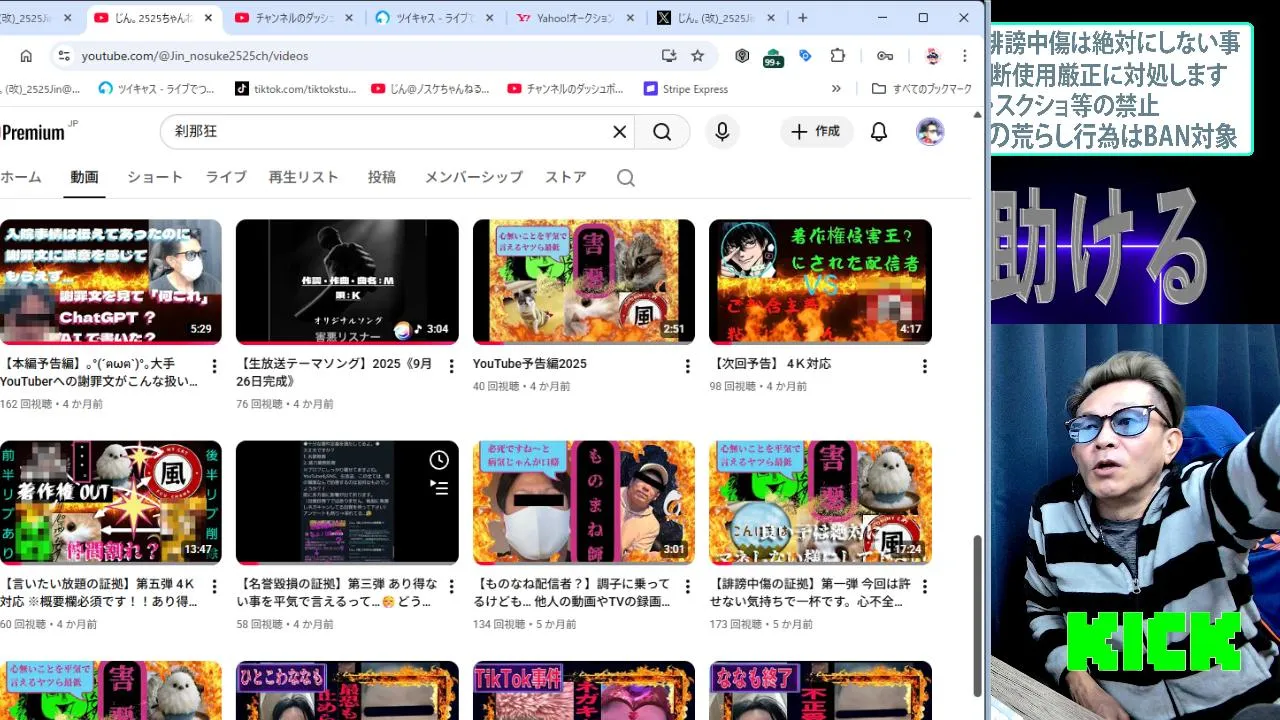This screenshot has height=720, width=1280.
Task: Open the 17:24 誹謗中傷の証拠 thumbnail
Action: click(820, 503)
